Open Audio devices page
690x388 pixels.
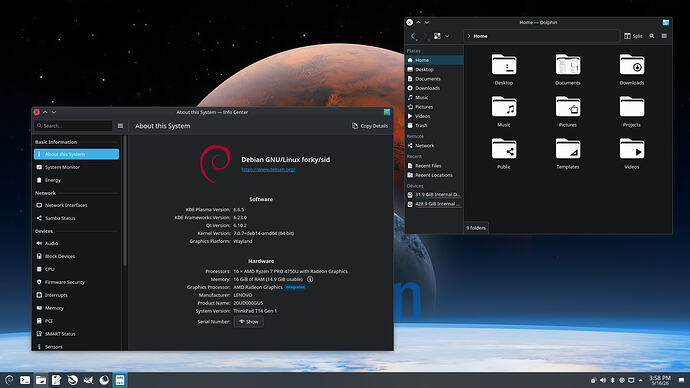coord(76,243)
